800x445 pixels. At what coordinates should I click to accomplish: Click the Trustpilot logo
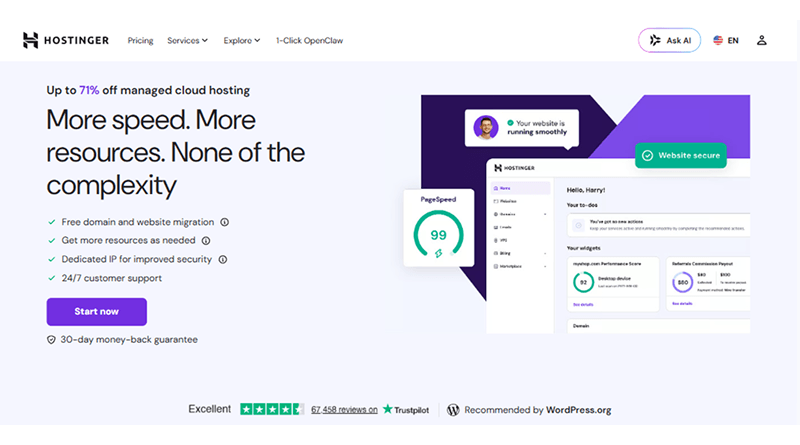pyautogui.click(x=406, y=409)
